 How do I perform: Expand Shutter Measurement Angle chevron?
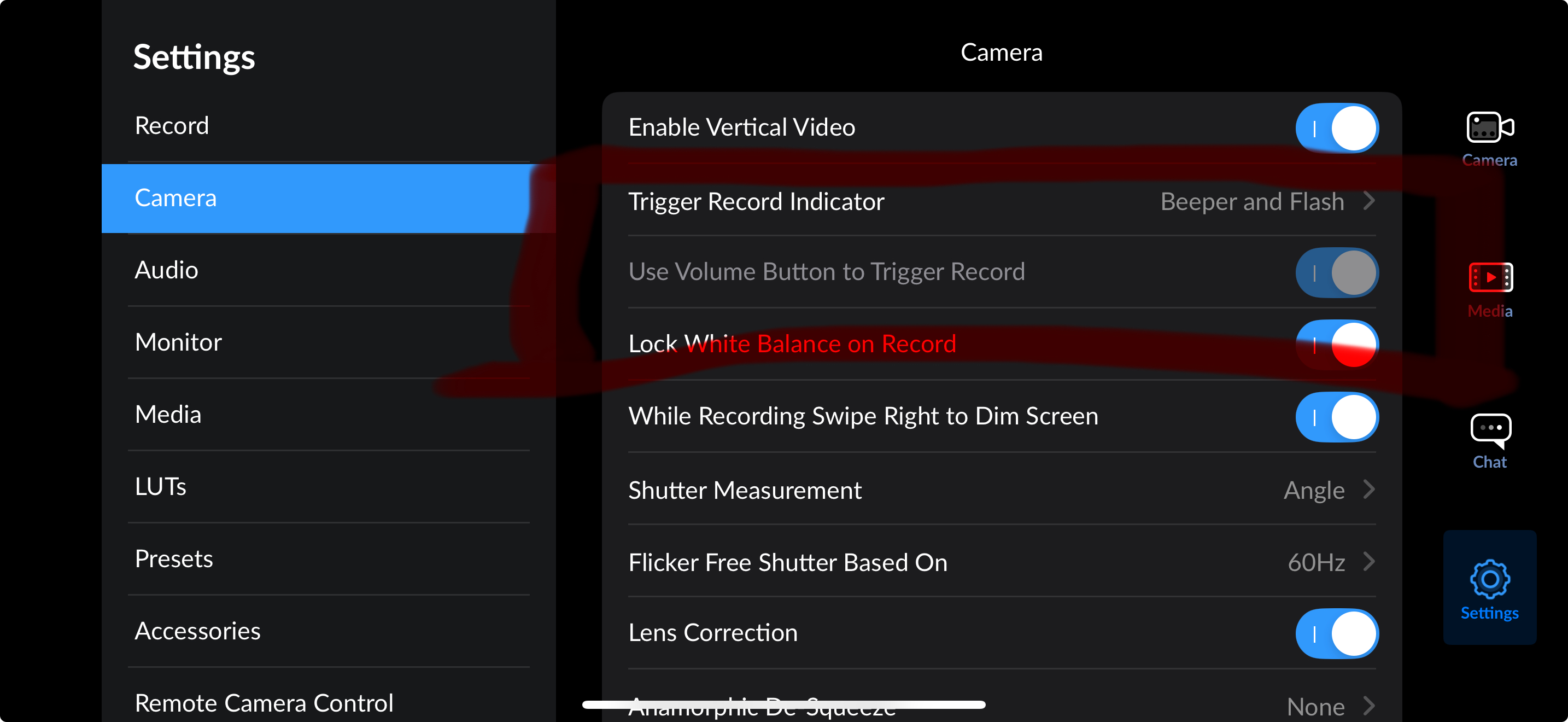pyautogui.click(x=1369, y=490)
